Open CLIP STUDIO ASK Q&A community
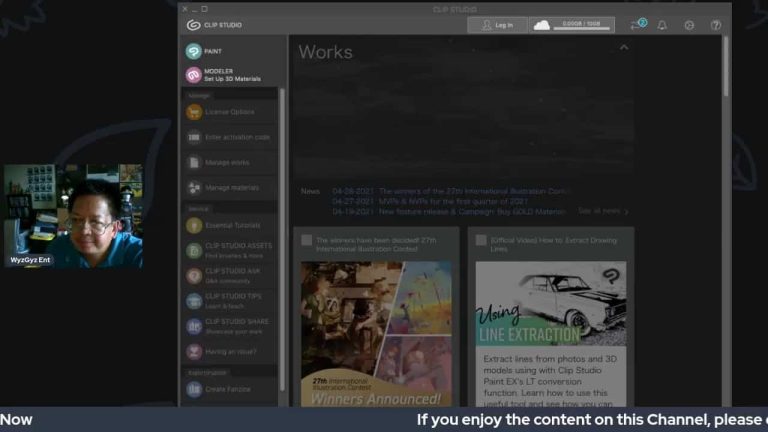Viewport: 768px width, 432px height. 232,274
